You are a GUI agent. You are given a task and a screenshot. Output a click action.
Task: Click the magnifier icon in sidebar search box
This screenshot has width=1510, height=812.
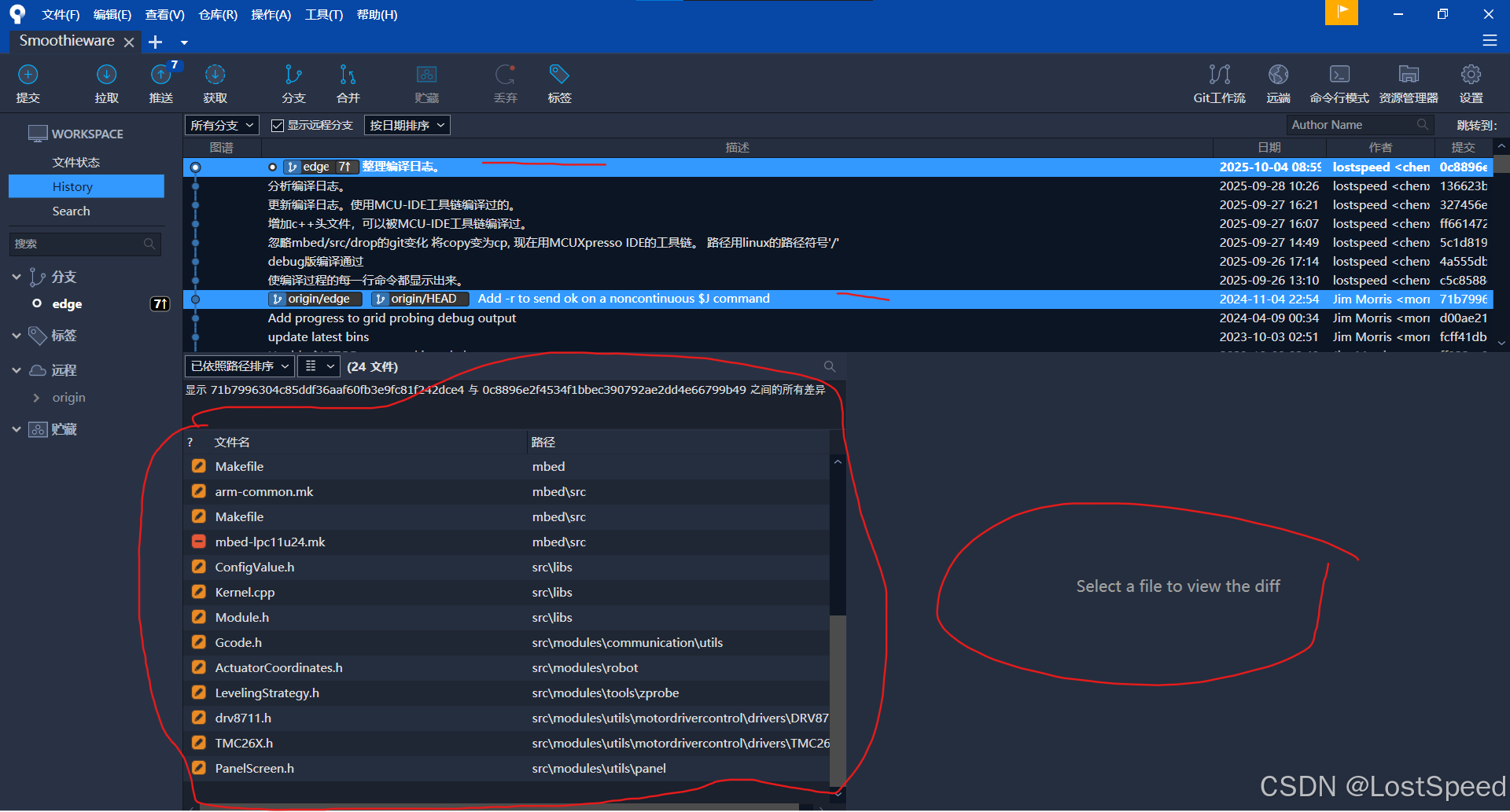(x=149, y=244)
